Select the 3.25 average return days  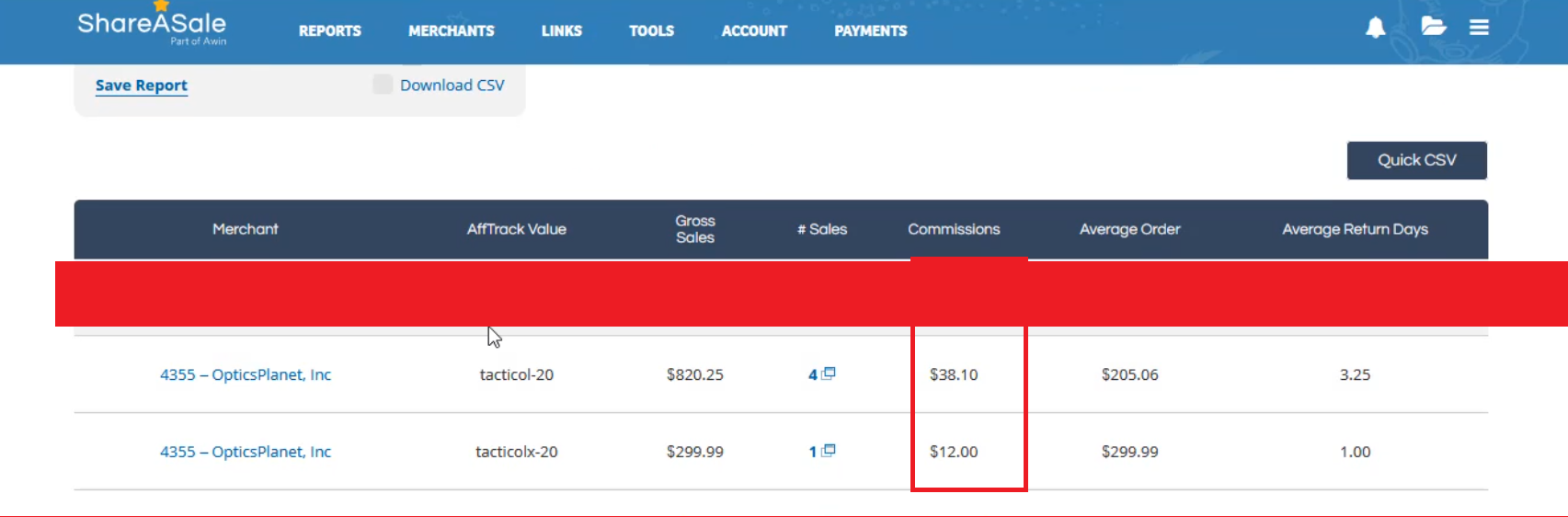pyautogui.click(x=1356, y=374)
